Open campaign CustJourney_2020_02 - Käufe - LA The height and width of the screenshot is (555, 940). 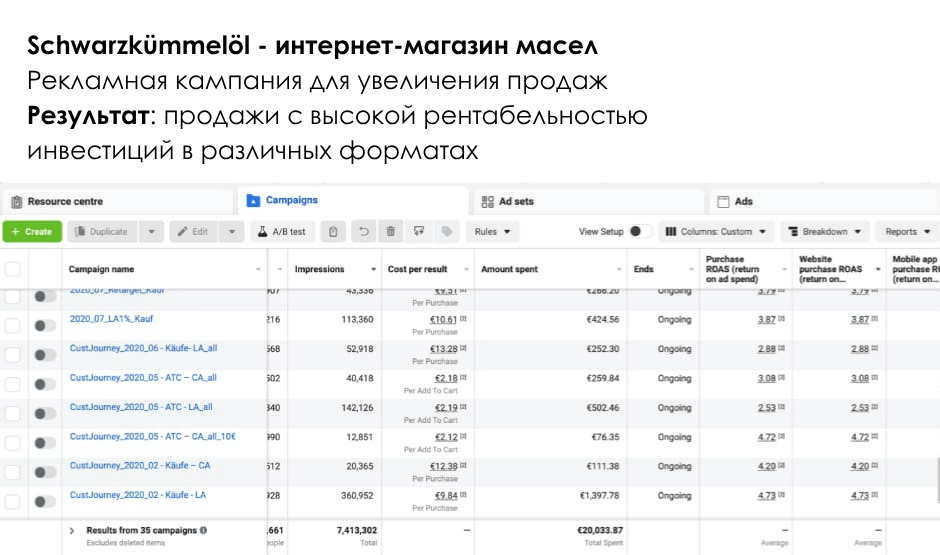click(x=137, y=495)
